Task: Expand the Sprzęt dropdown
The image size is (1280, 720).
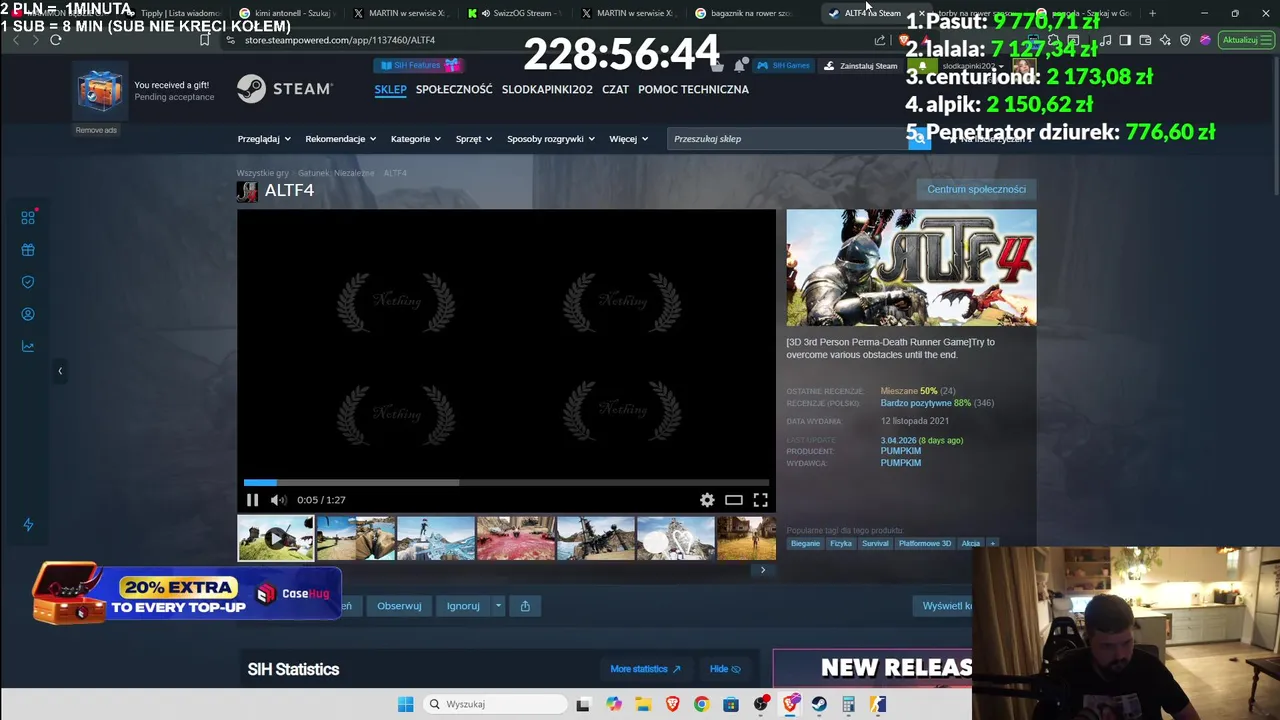Action: coord(474,139)
